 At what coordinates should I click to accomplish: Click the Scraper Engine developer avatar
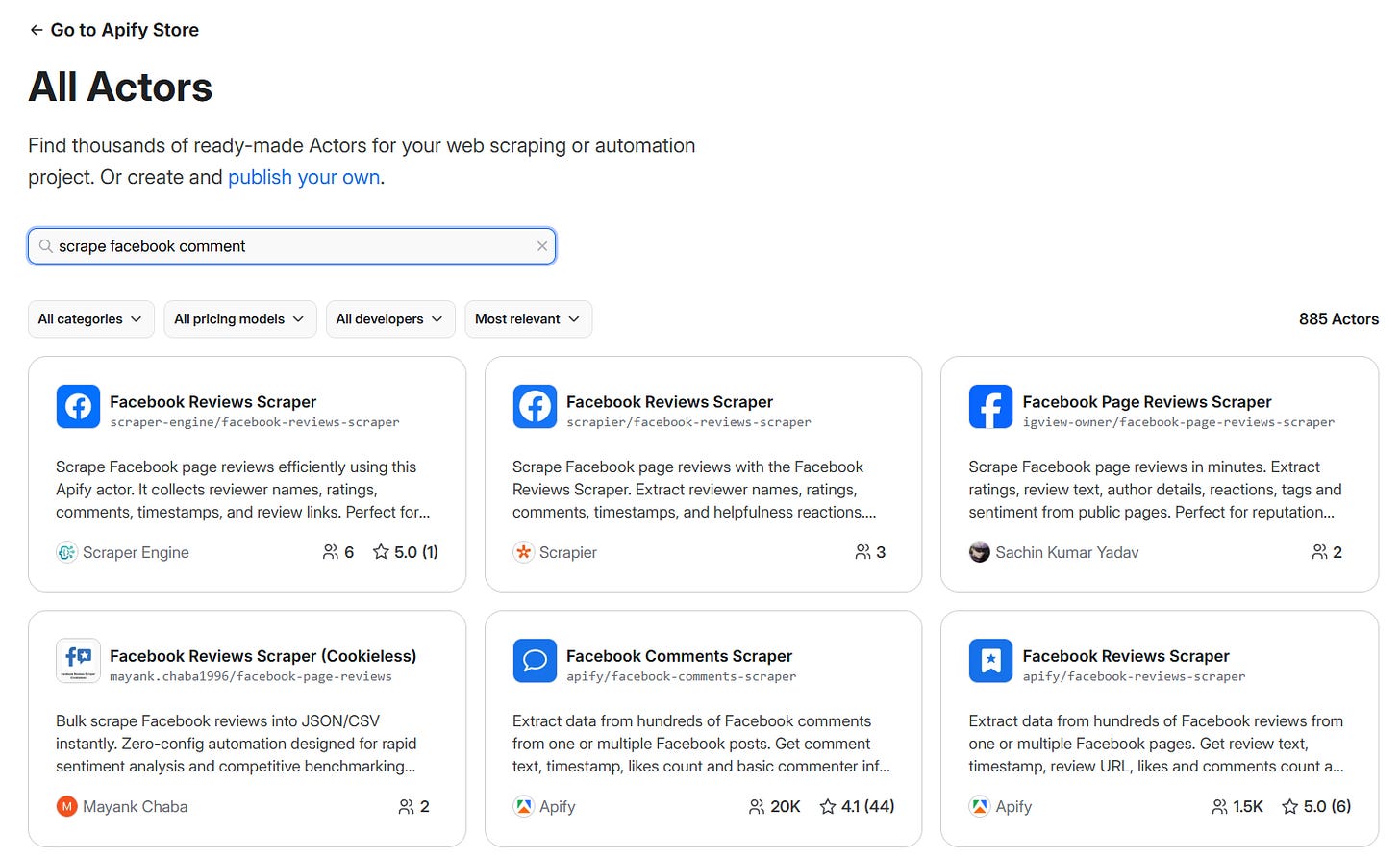pos(66,552)
